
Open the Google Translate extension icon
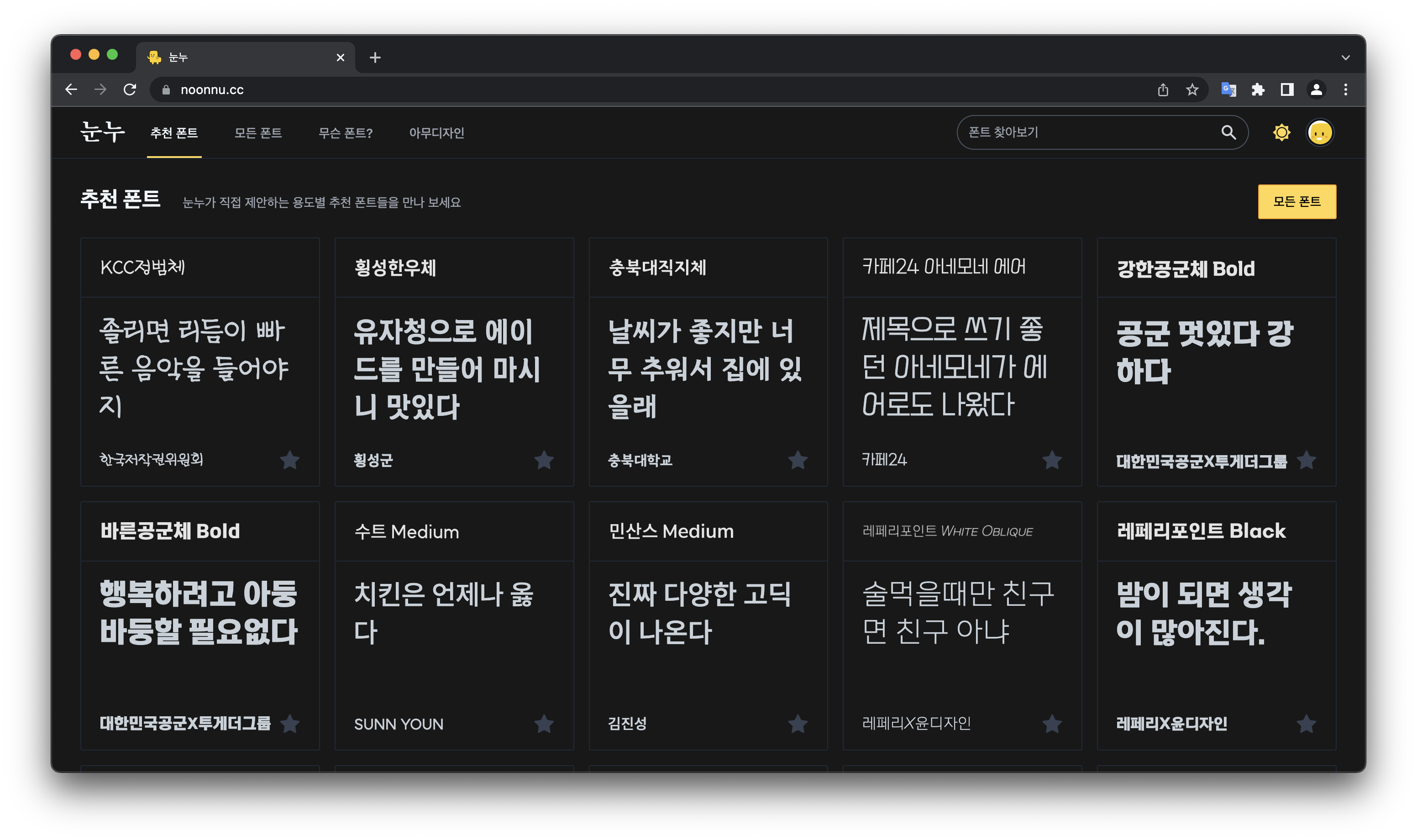pos(1228,89)
